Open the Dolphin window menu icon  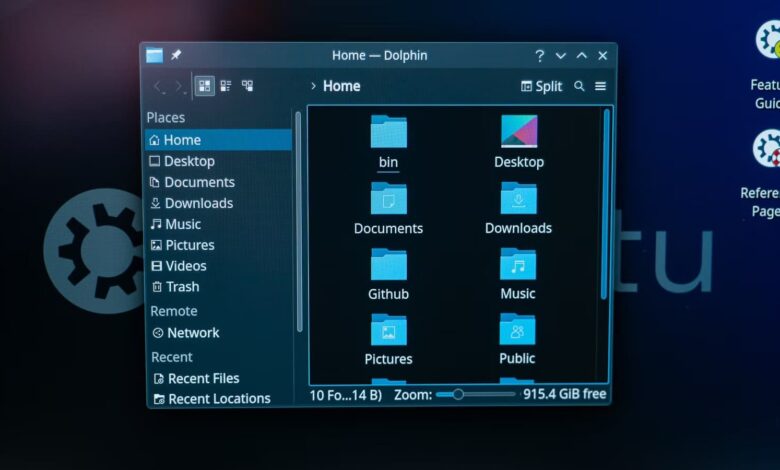[x=155, y=55]
